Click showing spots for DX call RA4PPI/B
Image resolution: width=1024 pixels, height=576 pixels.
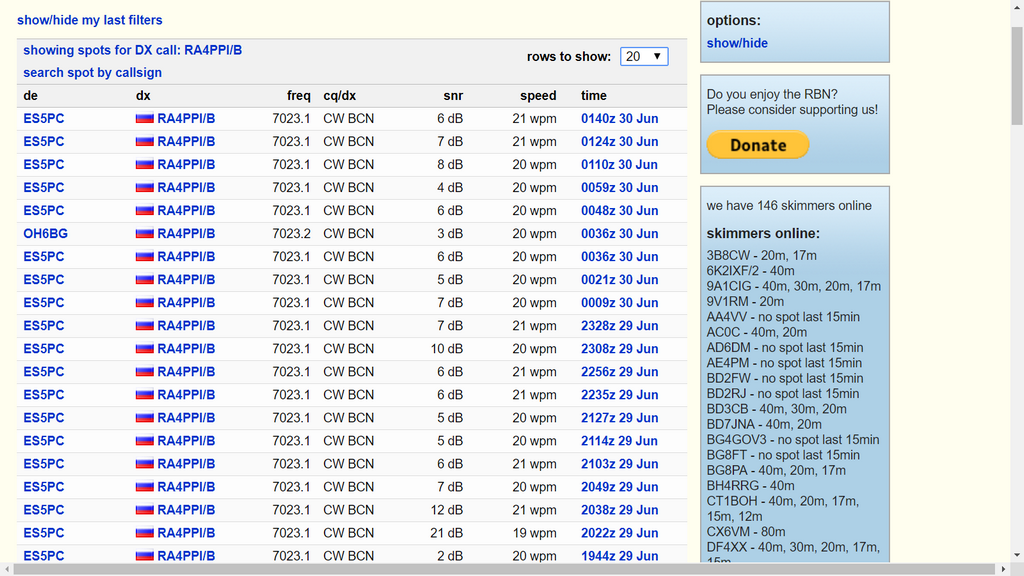click(133, 50)
